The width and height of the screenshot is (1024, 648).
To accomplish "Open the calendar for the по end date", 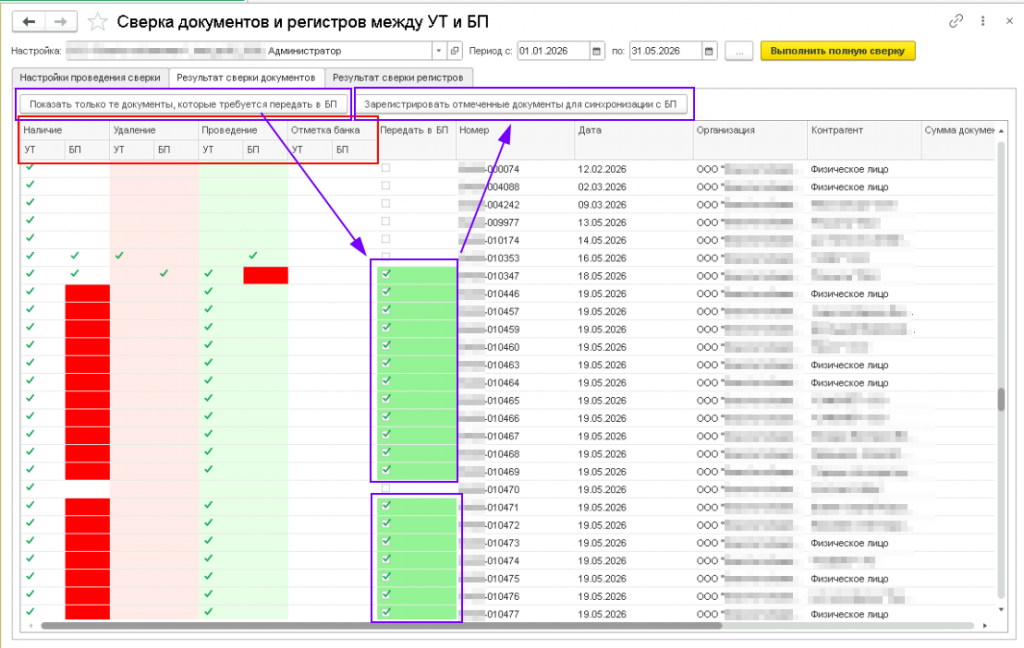I will click(709, 51).
